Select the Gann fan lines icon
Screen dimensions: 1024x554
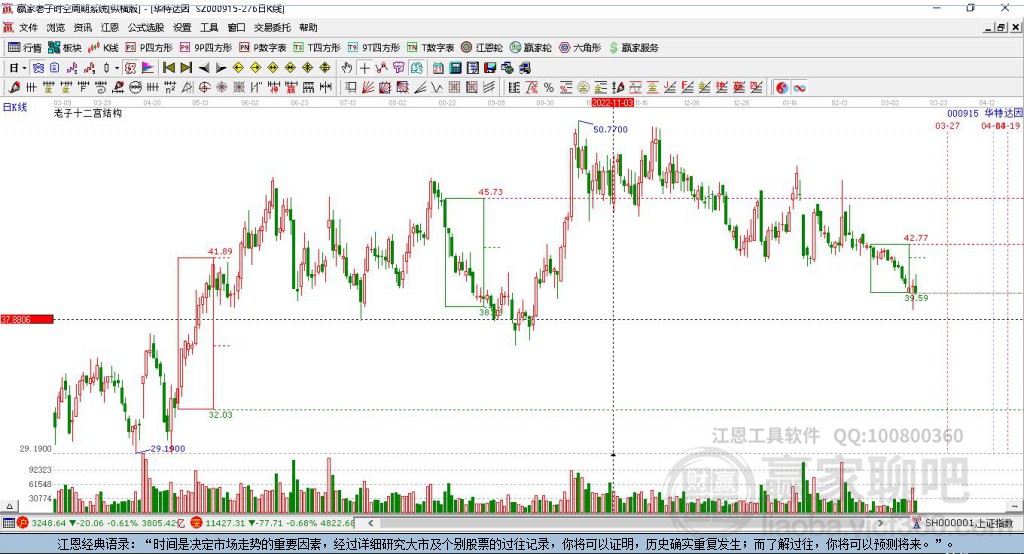[368, 88]
